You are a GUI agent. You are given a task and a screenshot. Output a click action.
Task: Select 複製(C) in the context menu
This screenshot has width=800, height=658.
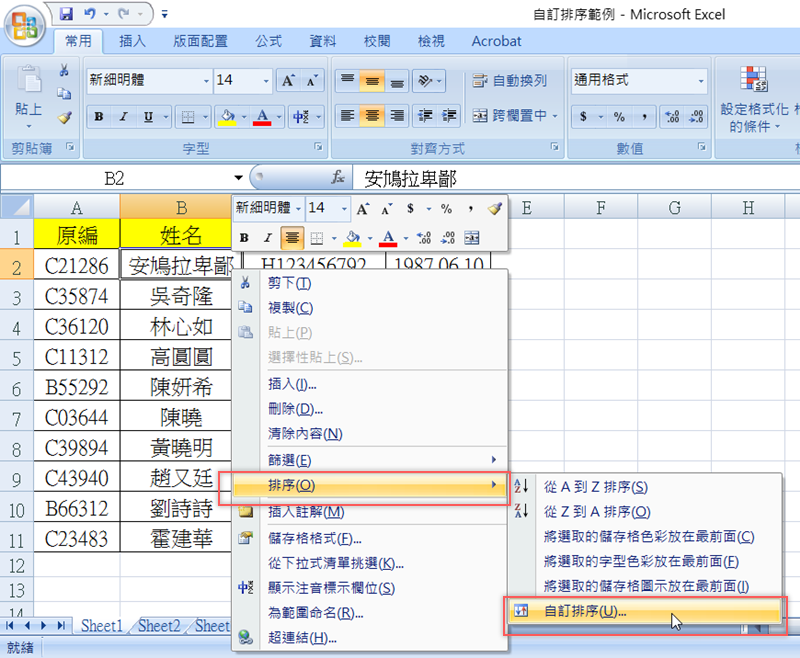(x=370, y=308)
